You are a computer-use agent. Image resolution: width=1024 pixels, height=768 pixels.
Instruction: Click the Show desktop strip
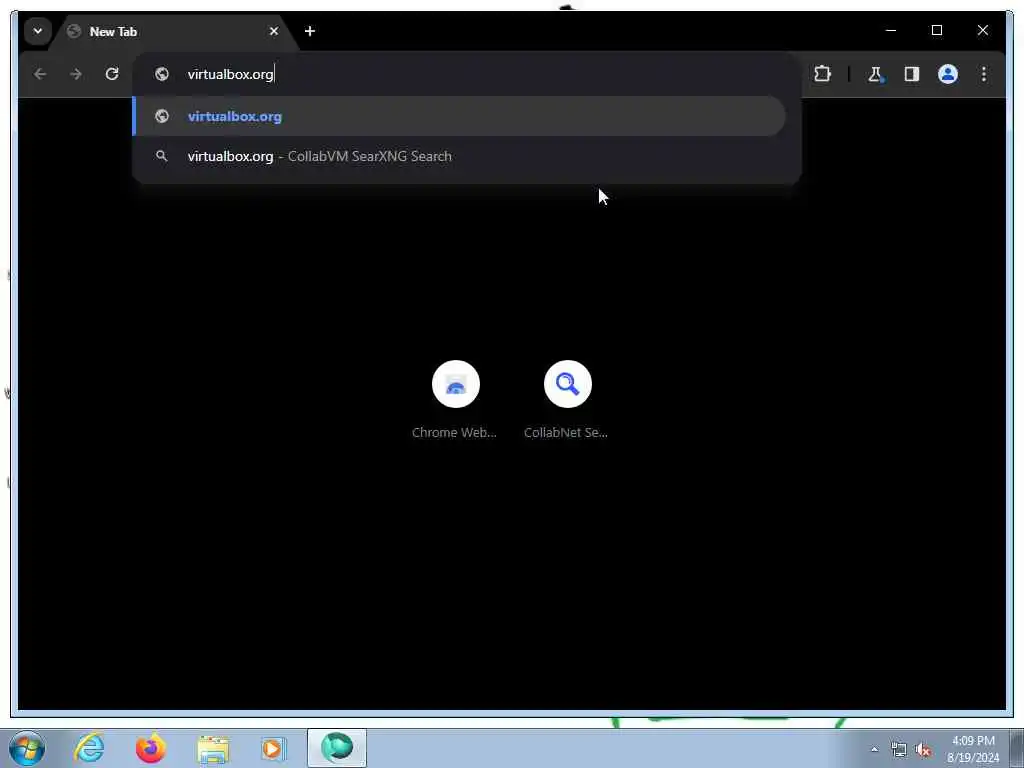(1017, 748)
